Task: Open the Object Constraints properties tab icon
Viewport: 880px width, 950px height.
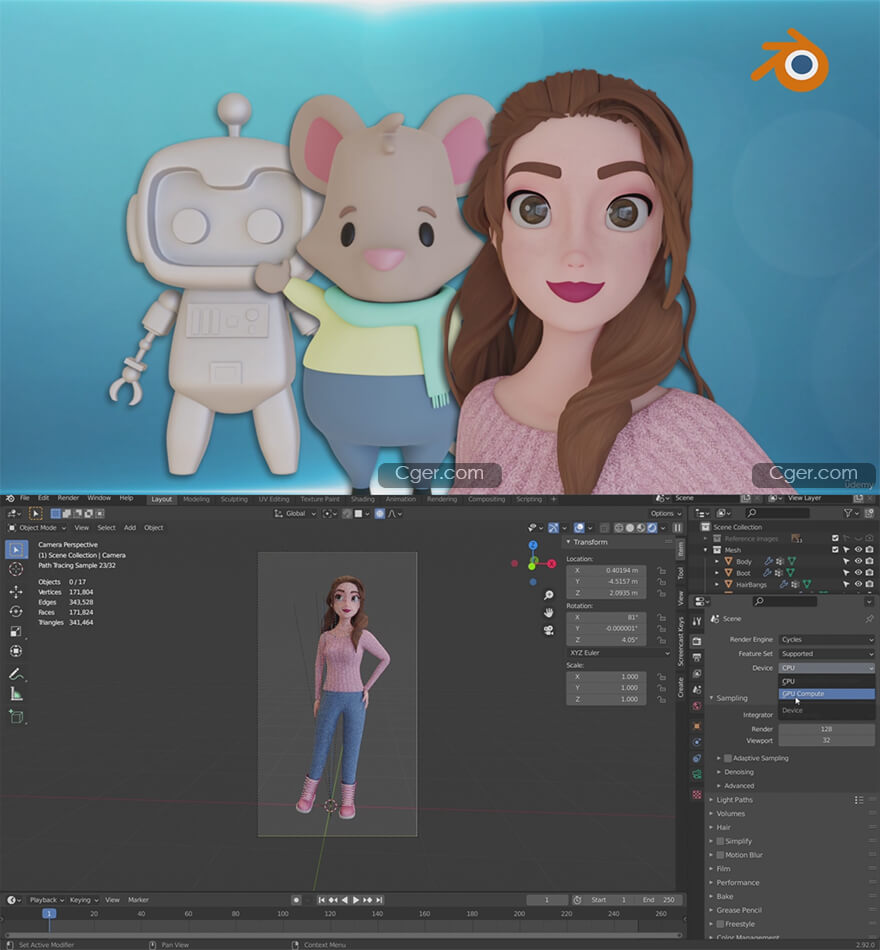Action: pos(697,759)
